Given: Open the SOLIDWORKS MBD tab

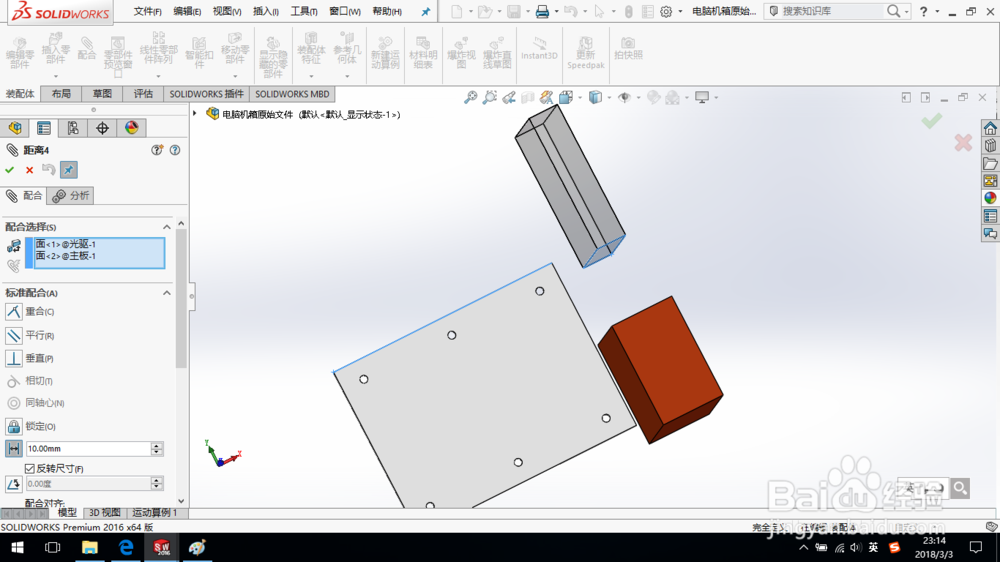Looking at the screenshot, I should [292, 94].
